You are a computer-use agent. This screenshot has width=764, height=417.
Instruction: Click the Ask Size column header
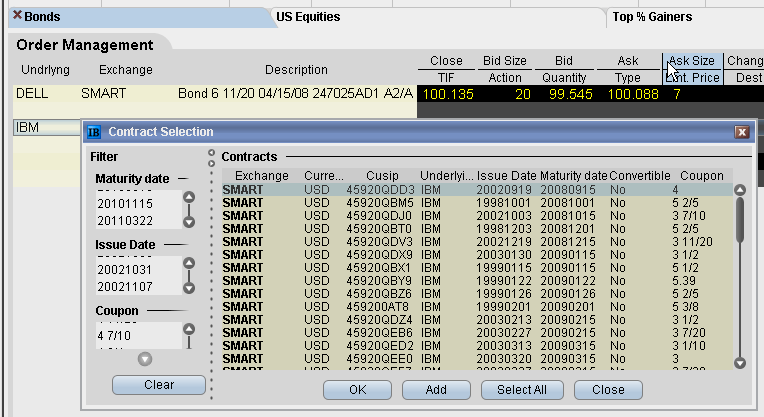(x=692, y=61)
